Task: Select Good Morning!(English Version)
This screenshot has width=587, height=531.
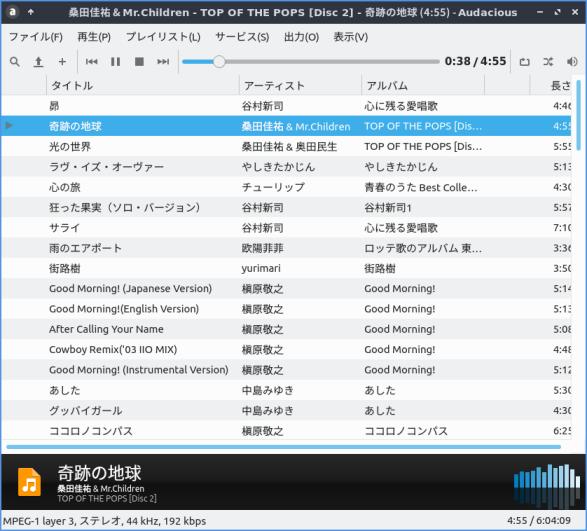Action: point(124,309)
